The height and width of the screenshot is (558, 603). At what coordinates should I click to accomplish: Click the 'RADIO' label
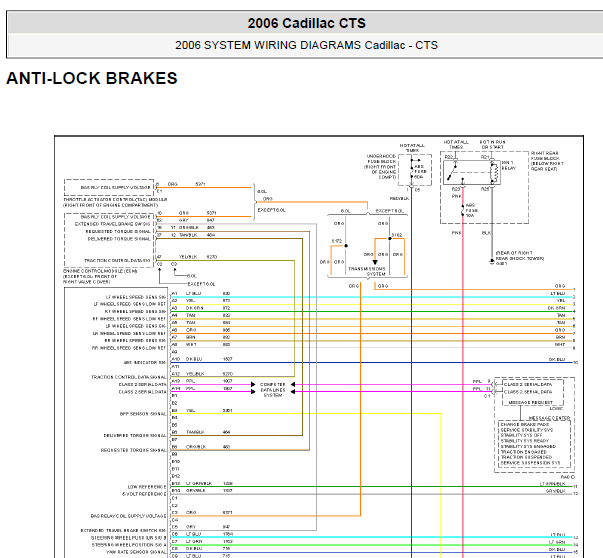pos(568,477)
